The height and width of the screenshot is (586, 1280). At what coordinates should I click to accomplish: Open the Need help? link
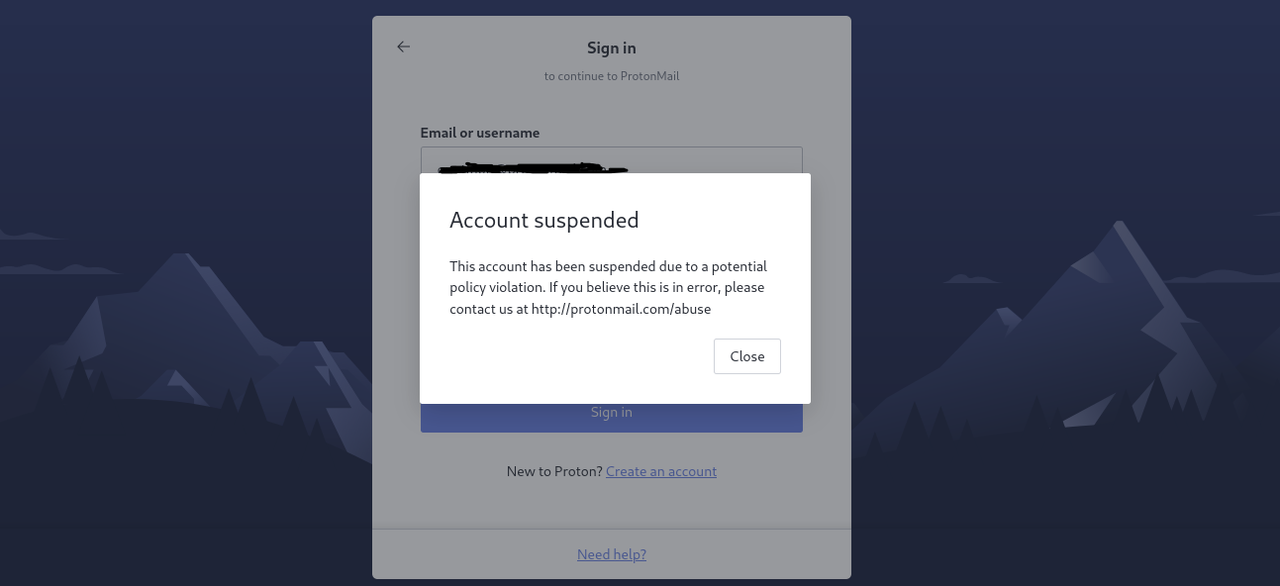[x=611, y=554]
